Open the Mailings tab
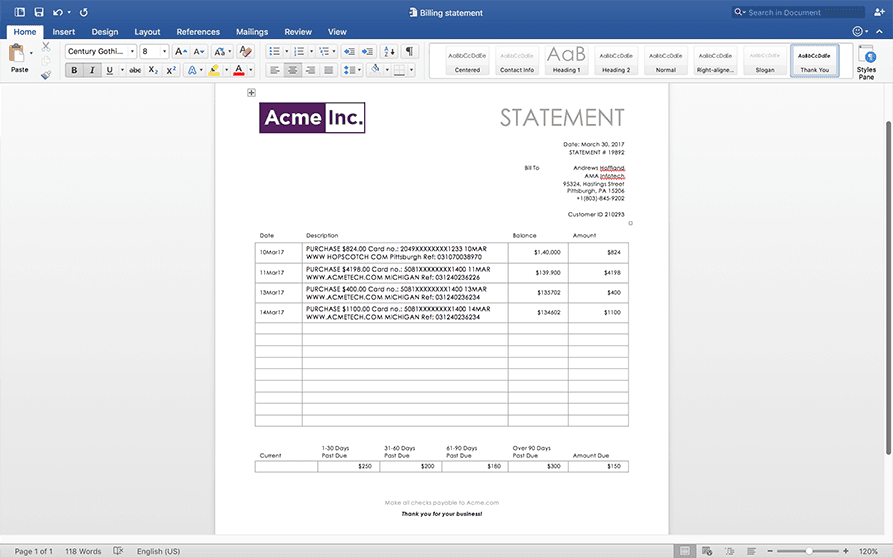 pos(252,32)
